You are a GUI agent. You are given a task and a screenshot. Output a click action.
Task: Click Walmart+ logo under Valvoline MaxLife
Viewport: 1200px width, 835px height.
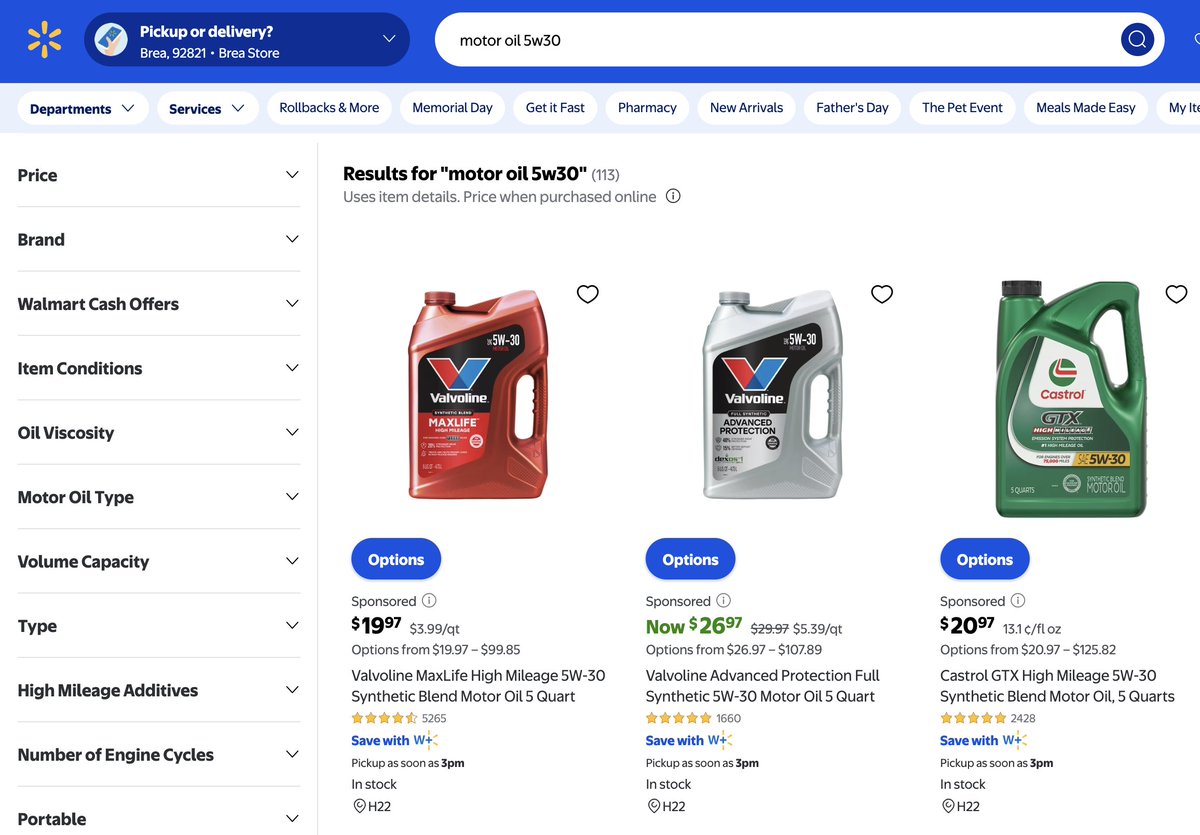(x=426, y=740)
